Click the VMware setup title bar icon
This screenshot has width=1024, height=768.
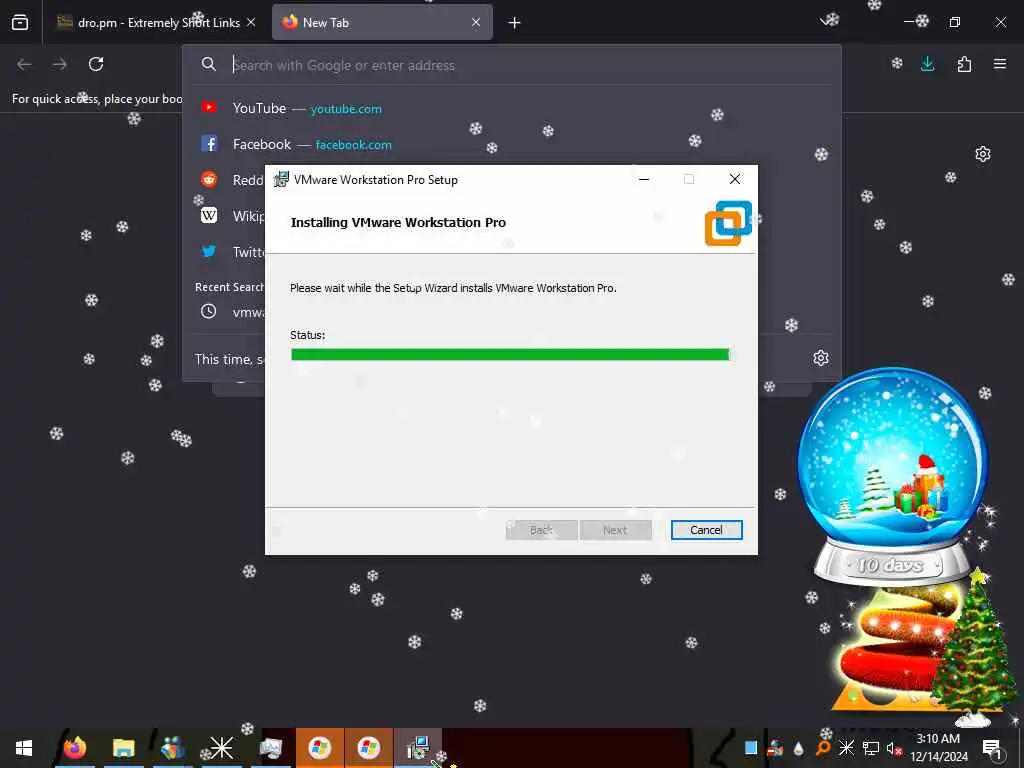(281, 180)
